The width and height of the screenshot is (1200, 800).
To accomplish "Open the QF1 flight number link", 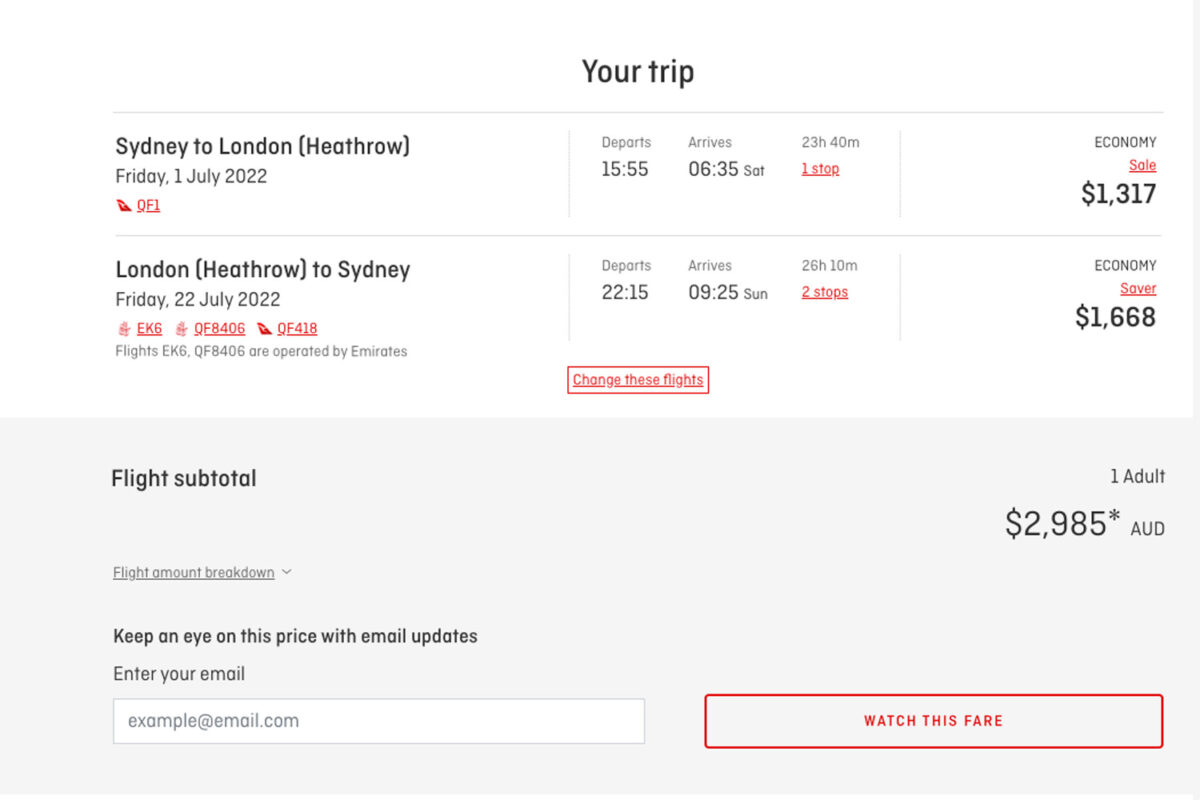I will (x=148, y=206).
